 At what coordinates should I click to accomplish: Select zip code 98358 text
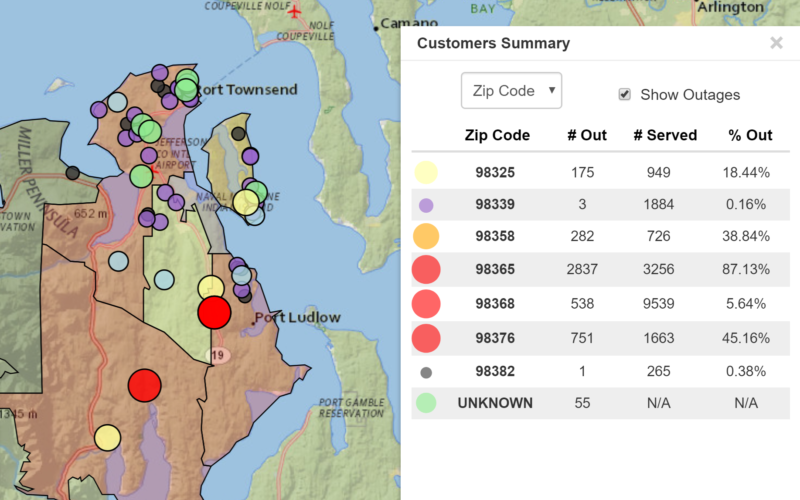495,236
